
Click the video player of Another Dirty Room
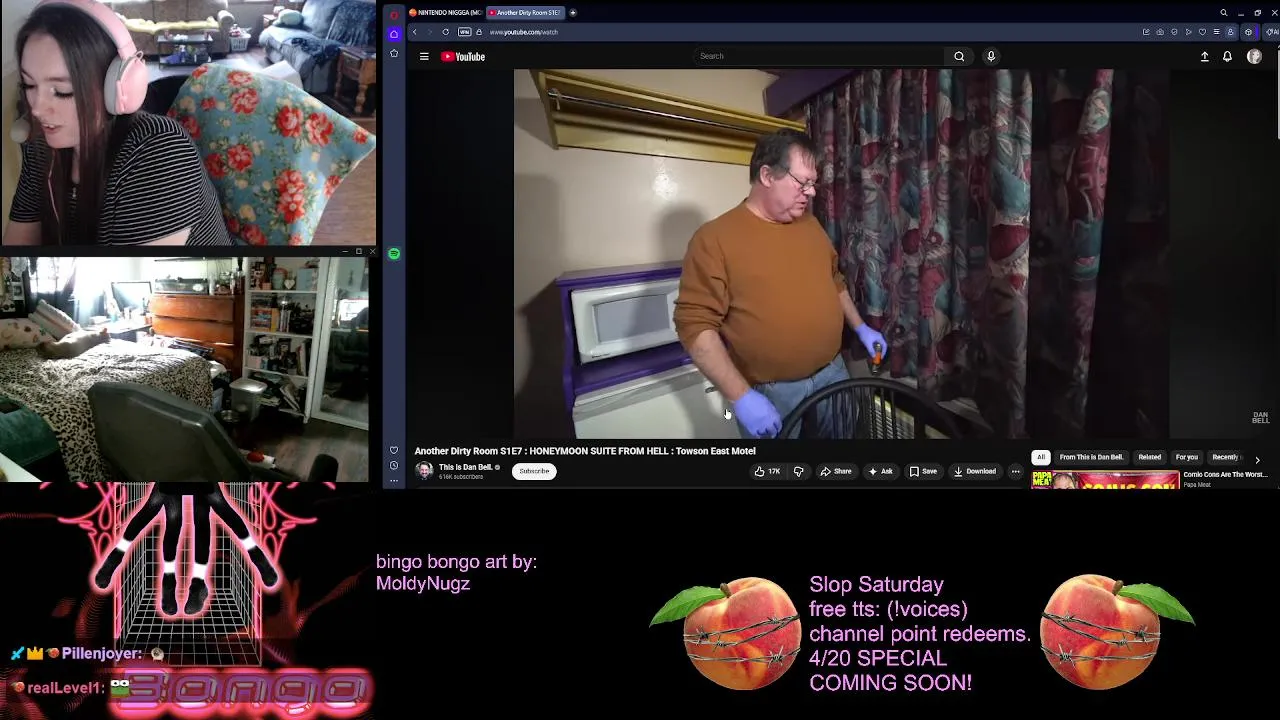pyautogui.click(x=841, y=254)
